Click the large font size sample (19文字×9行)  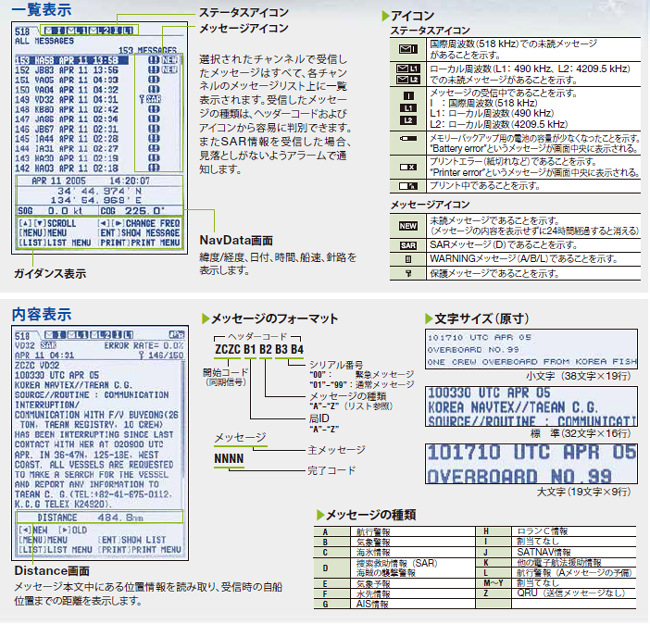pos(531,464)
